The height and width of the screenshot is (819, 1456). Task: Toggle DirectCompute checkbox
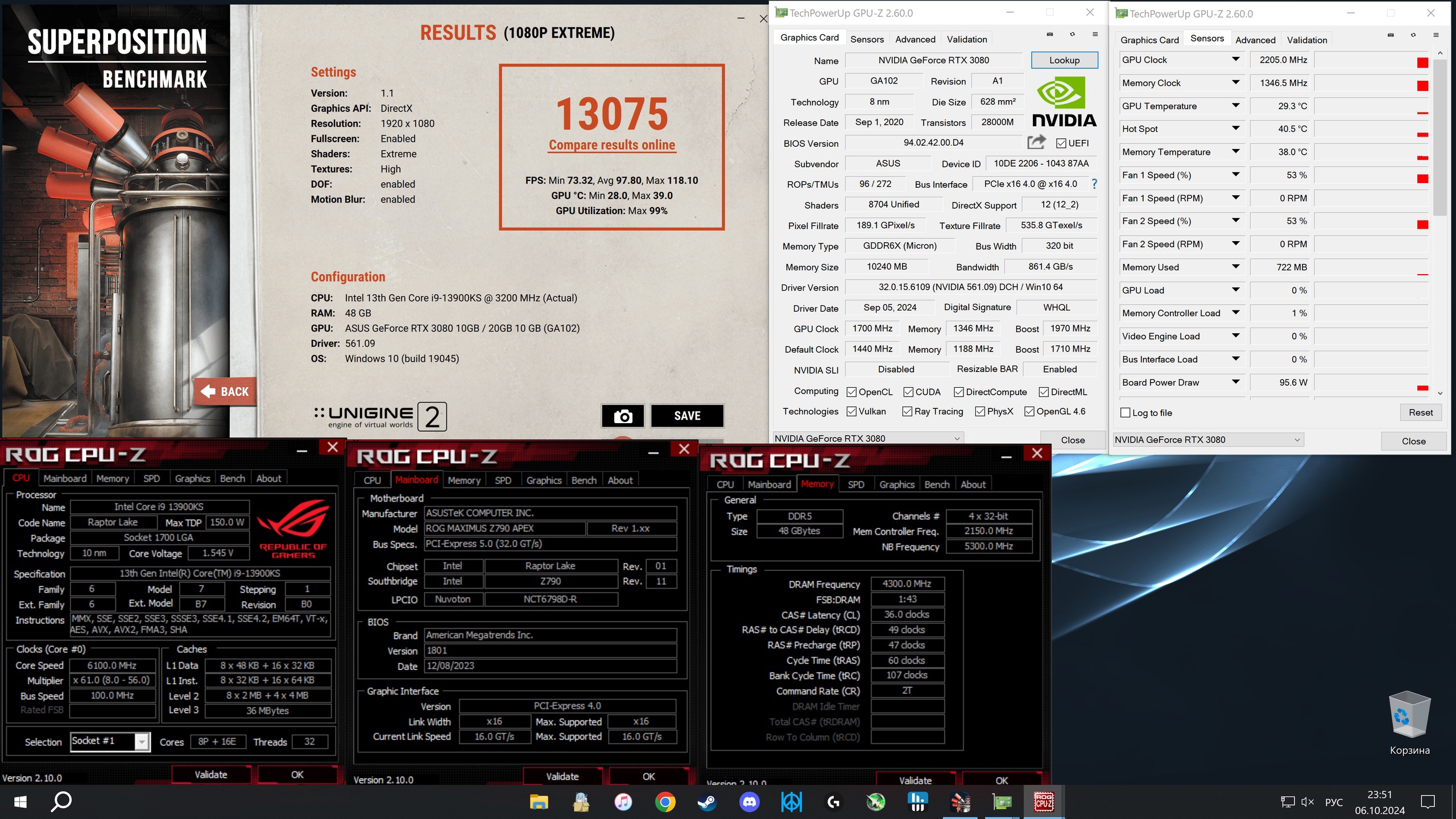pos(959,392)
